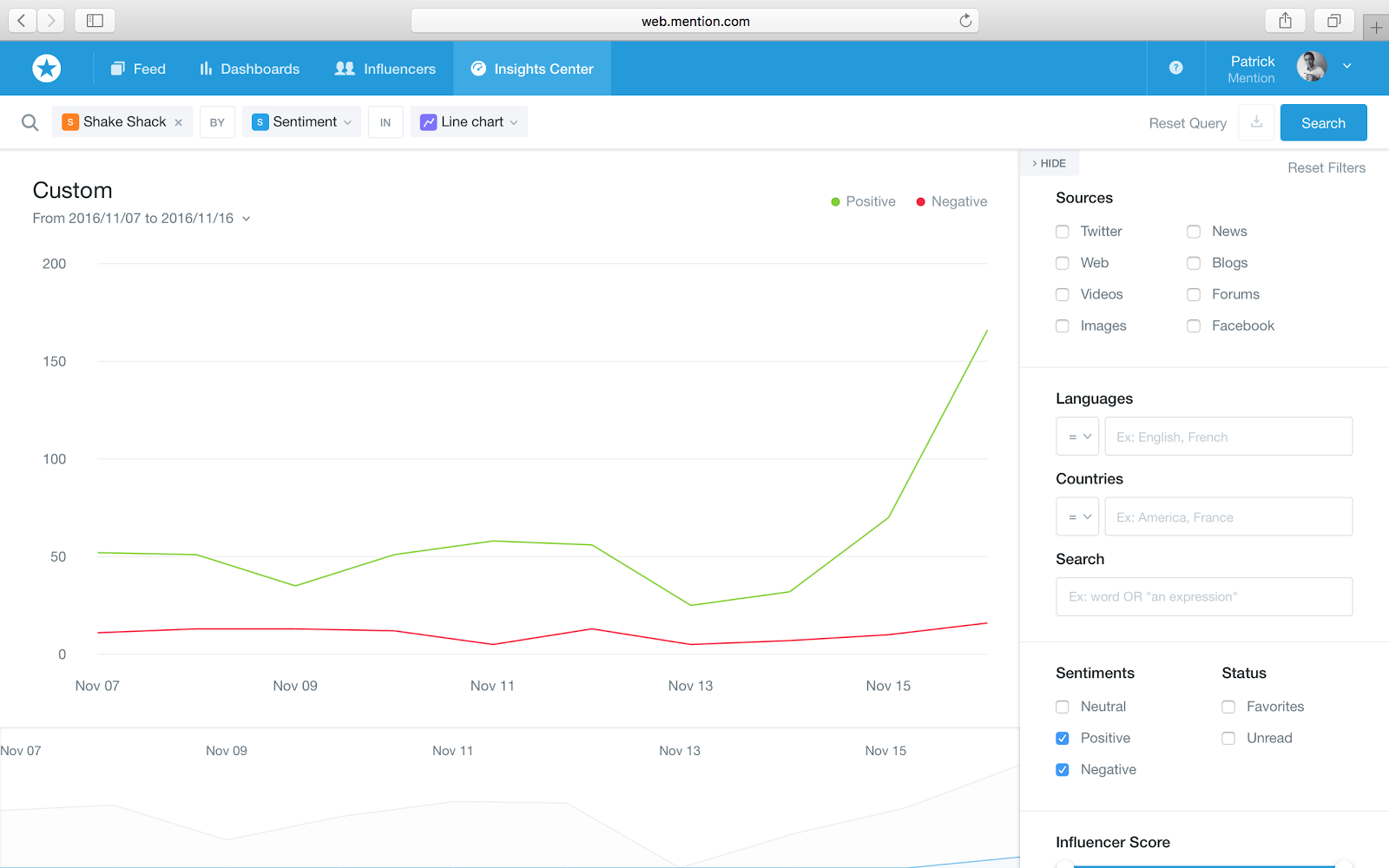Screen dimensions: 1389x868
Task: Click the Search expression input field
Action: click(x=1204, y=597)
